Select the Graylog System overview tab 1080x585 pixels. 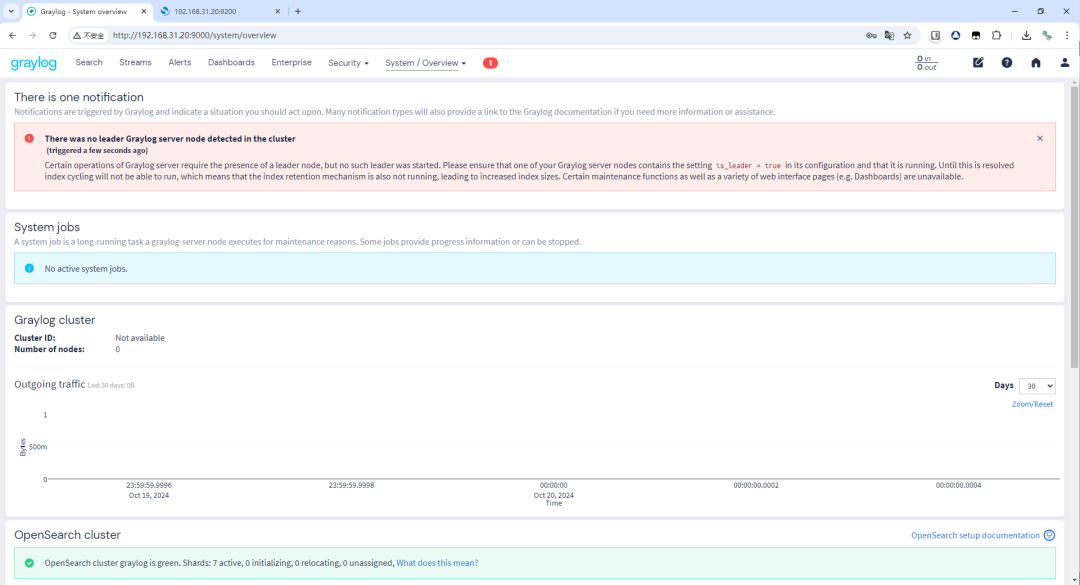[86, 12]
